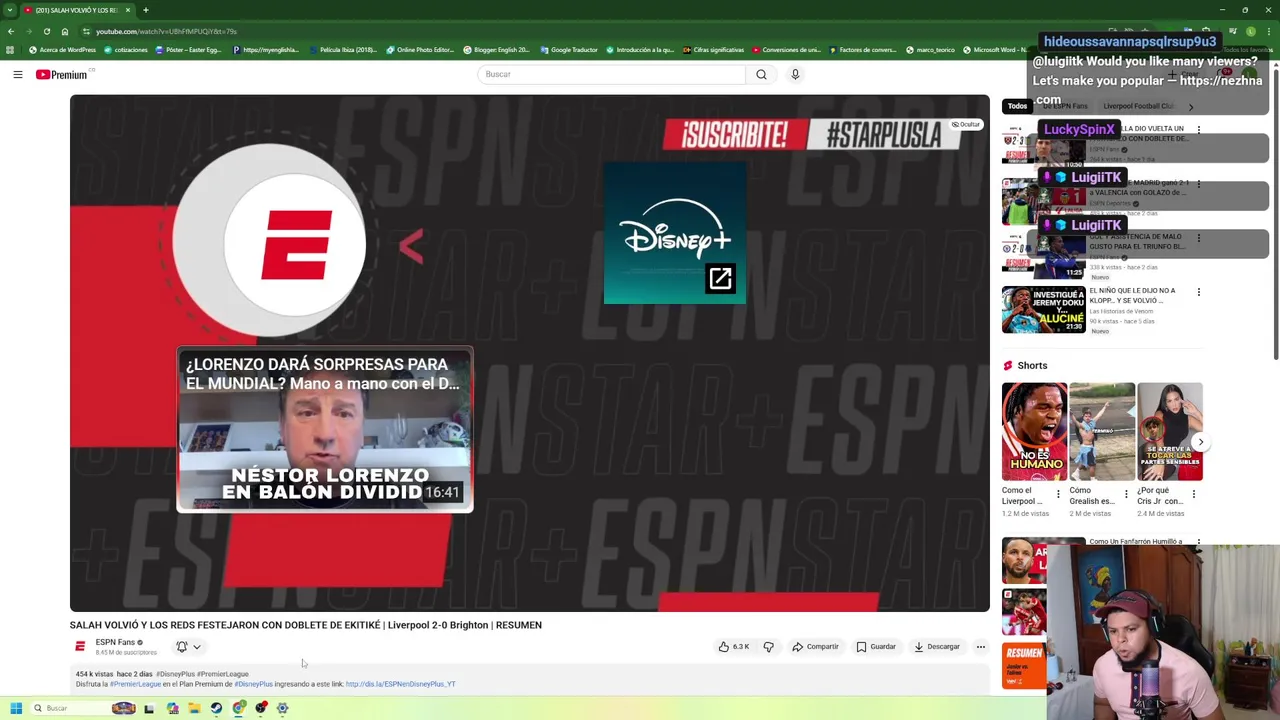The height and width of the screenshot is (720, 1280).
Task: Open options for Como el Liverpool short
Action: click(x=1058, y=494)
